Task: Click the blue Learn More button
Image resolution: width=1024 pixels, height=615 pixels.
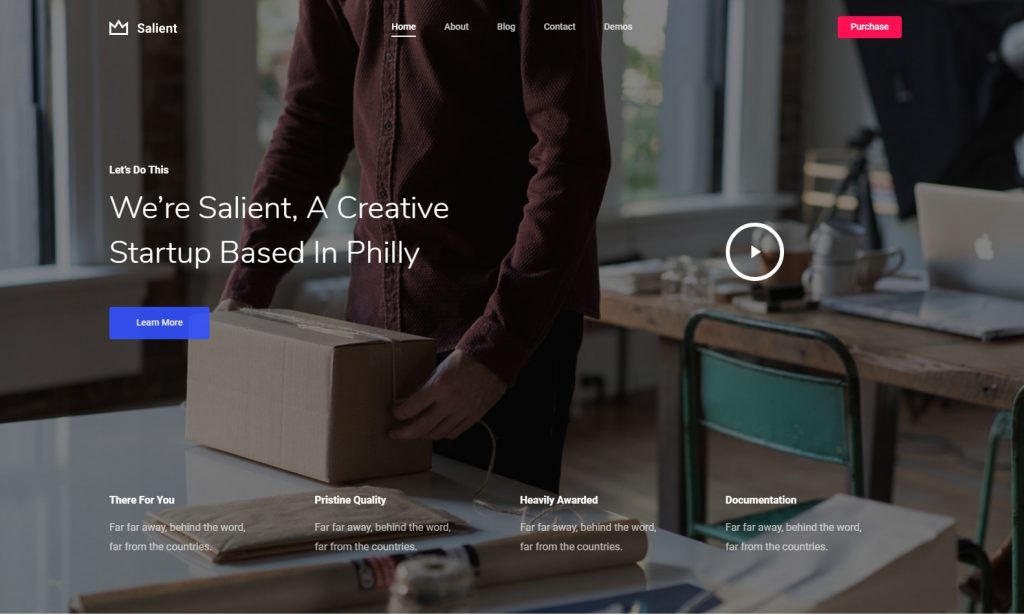Action: (159, 323)
